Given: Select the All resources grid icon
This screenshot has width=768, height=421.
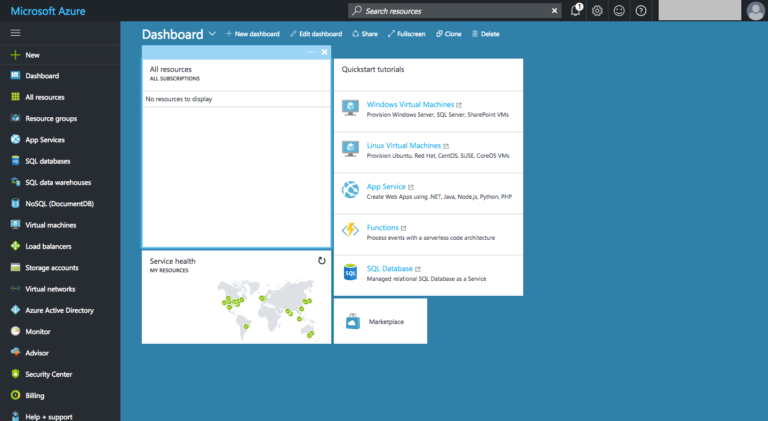Looking at the screenshot, I should click(x=16, y=97).
